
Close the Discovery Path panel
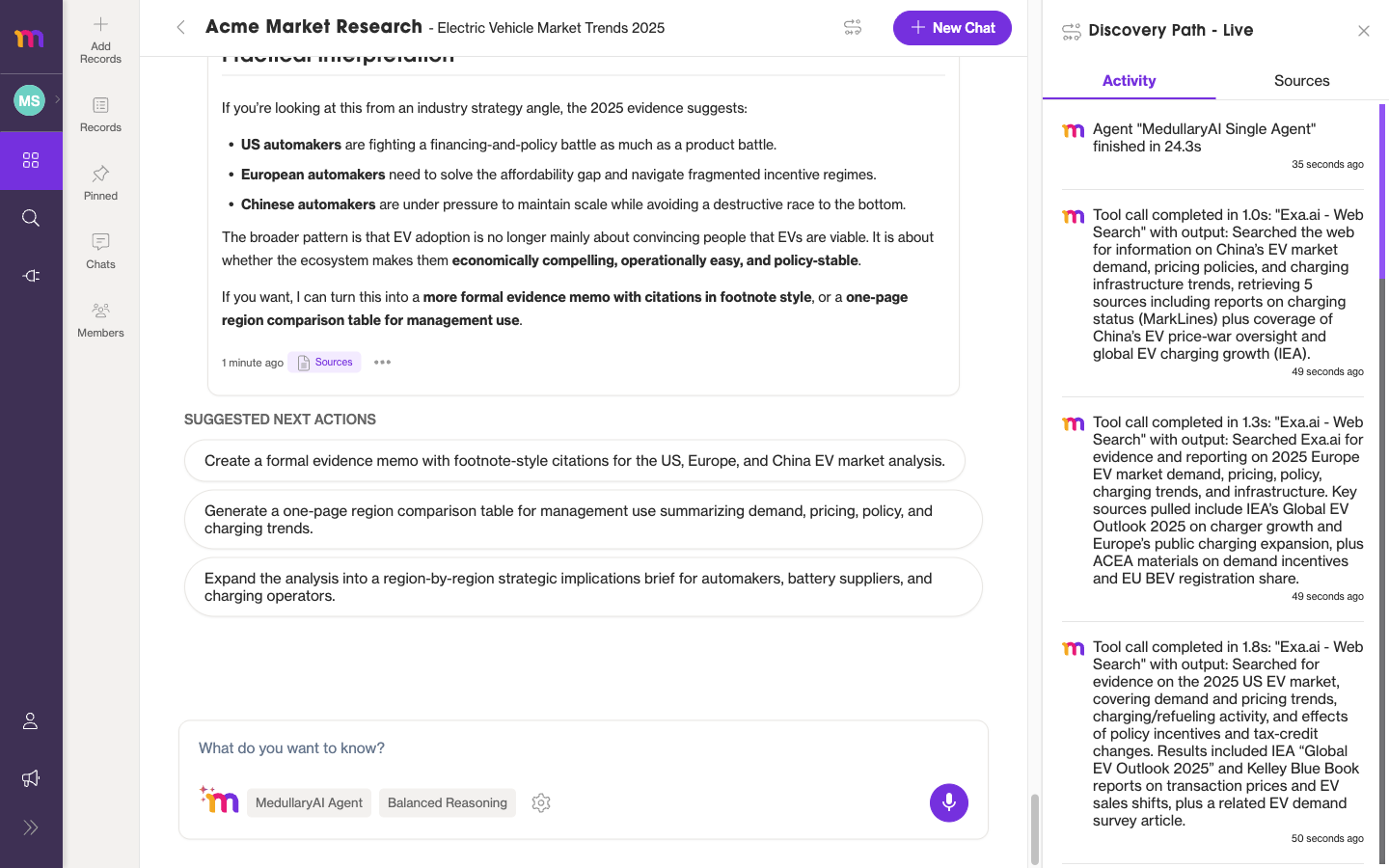(1364, 31)
